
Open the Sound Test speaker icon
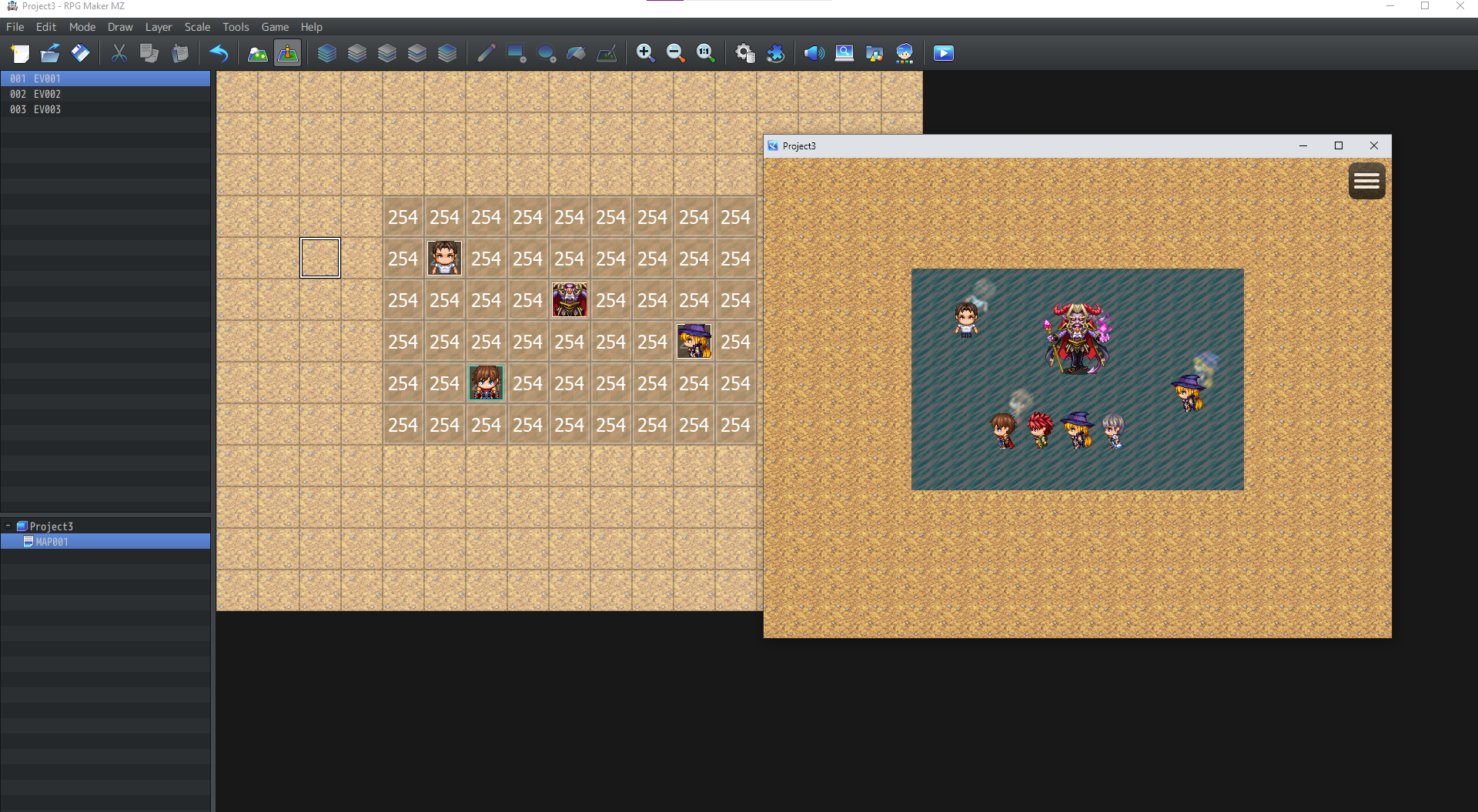pyautogui.click(x=814, y=53)
